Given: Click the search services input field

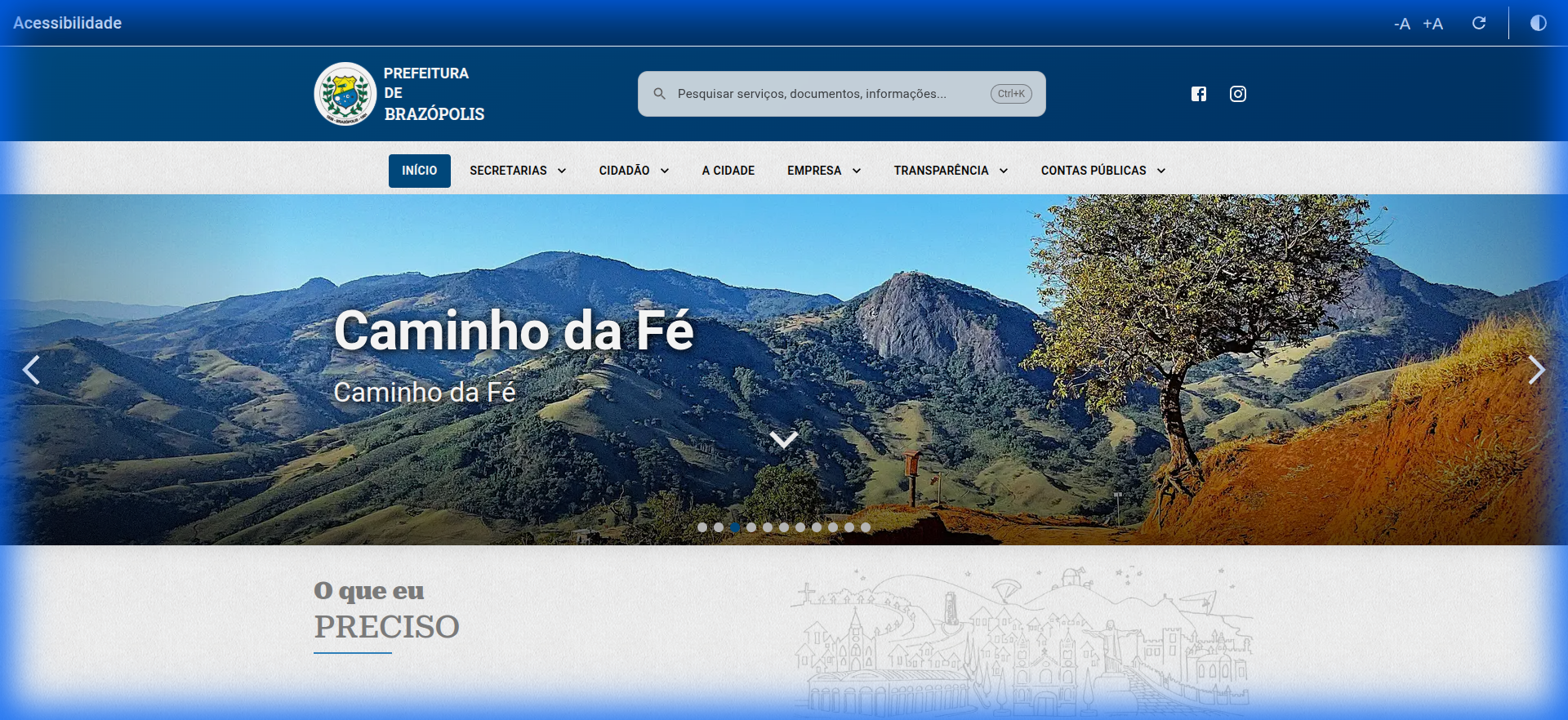Looking at the screenshot, I should coord(825,94).
